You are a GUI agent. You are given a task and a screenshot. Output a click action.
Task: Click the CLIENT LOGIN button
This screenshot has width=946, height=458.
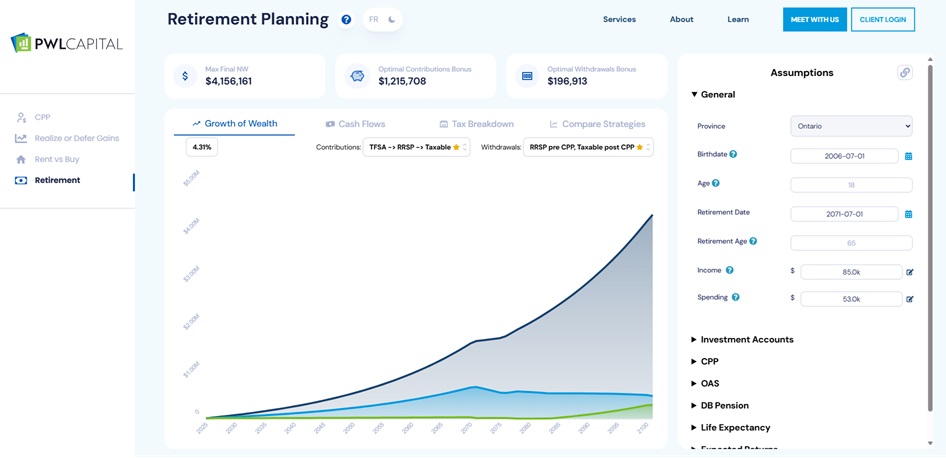click(x=882, y=20)
